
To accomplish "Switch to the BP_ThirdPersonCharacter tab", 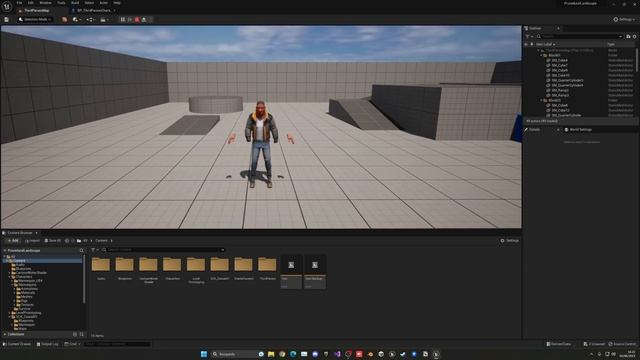I will (x=94, y=10).
